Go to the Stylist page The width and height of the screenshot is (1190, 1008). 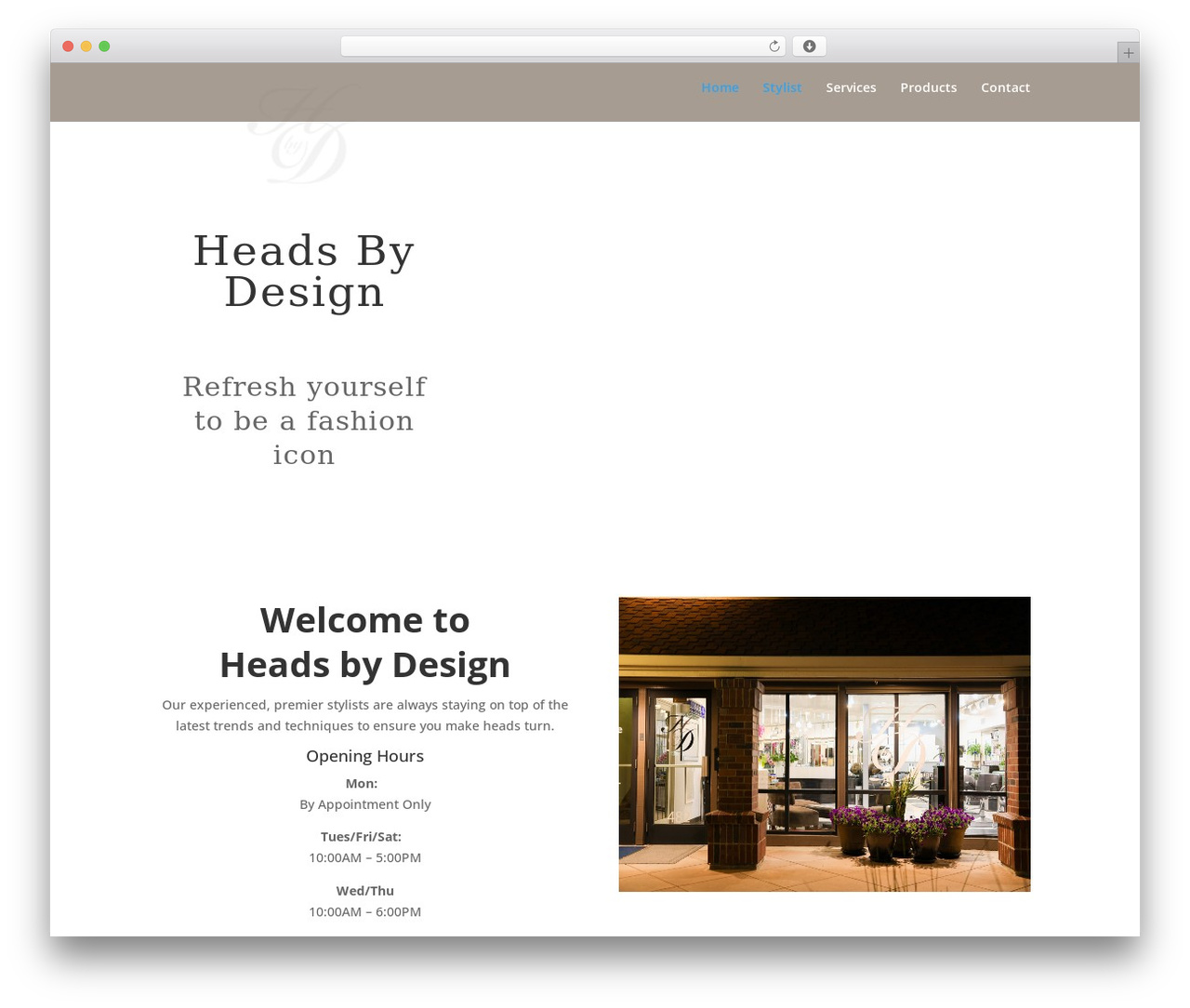(782, 87)
